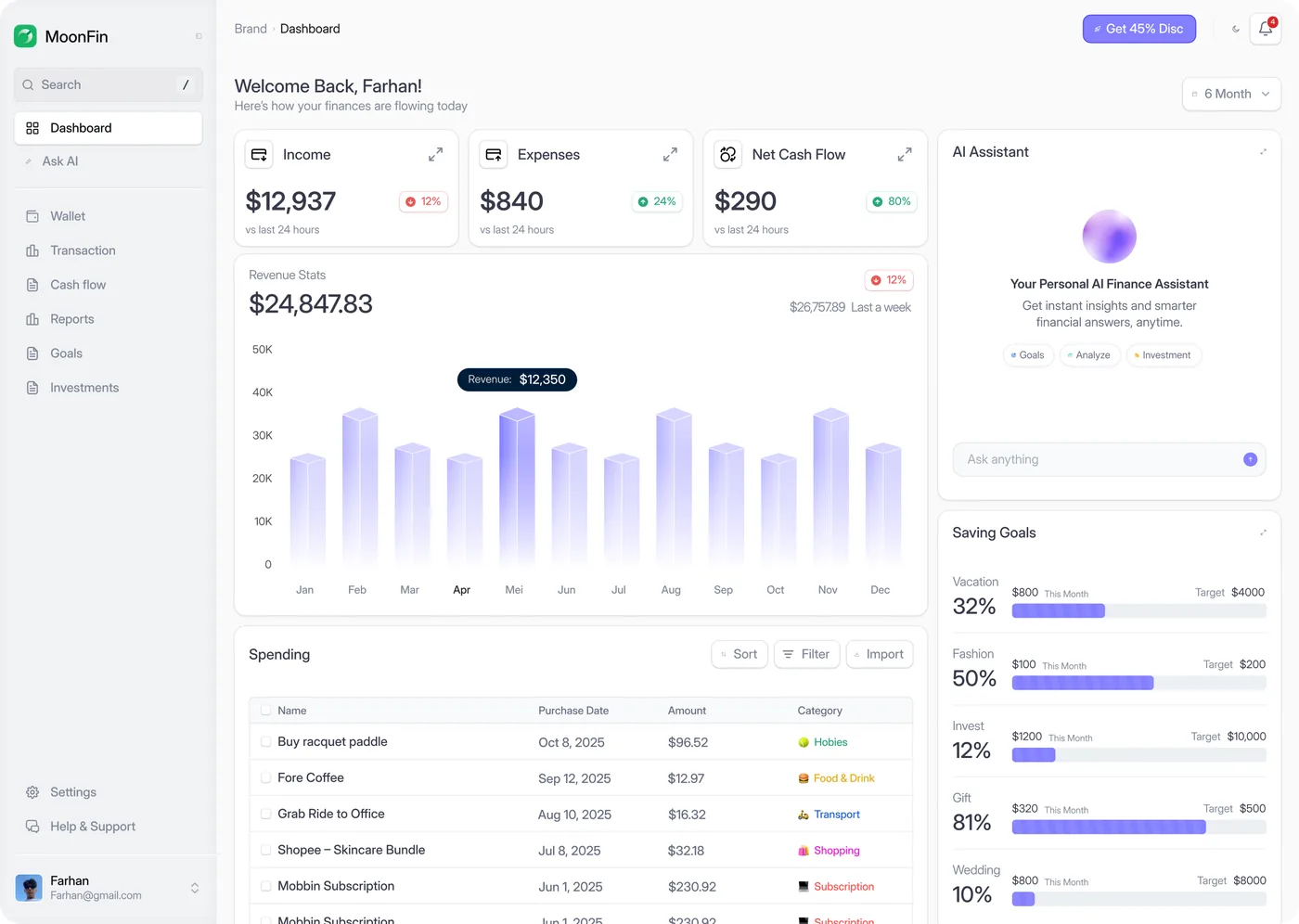Viewport: 1299px width, 924px height.
Task: Send the AI question with the arrow button
Action: click(1250, 459)
